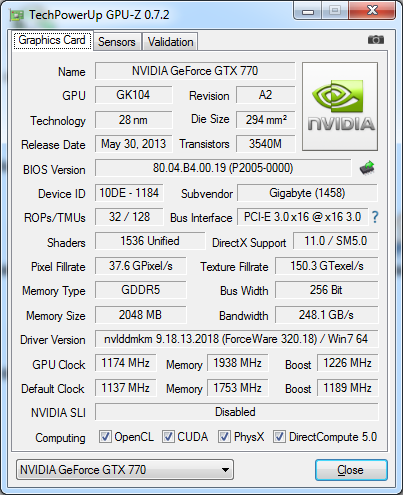Click the GPU Clock 1174 MHz field
Screen dimensions: 403x495
(x=125, y=363)
